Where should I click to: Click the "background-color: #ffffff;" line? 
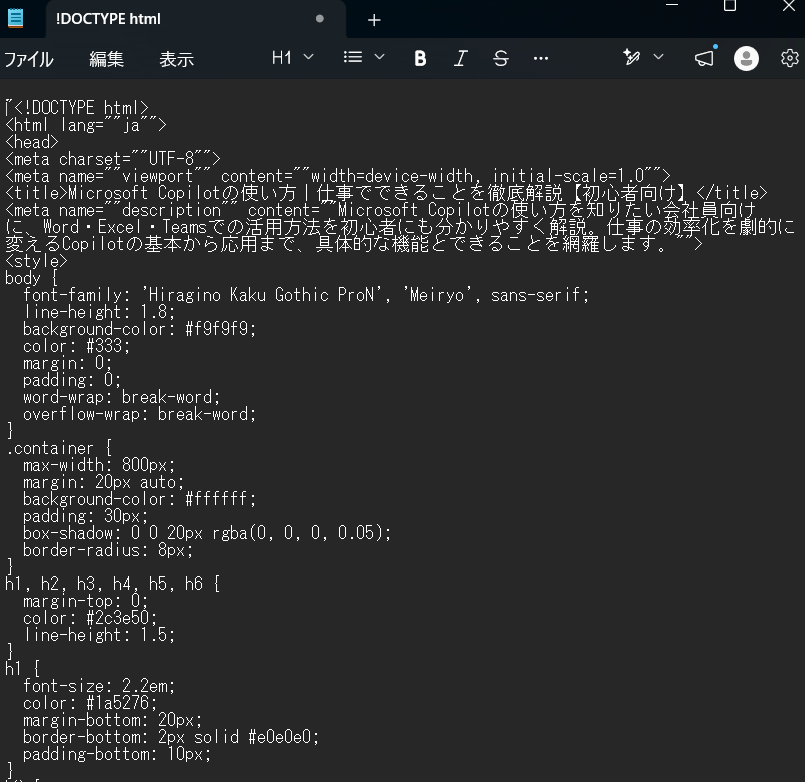click(139, 499)
